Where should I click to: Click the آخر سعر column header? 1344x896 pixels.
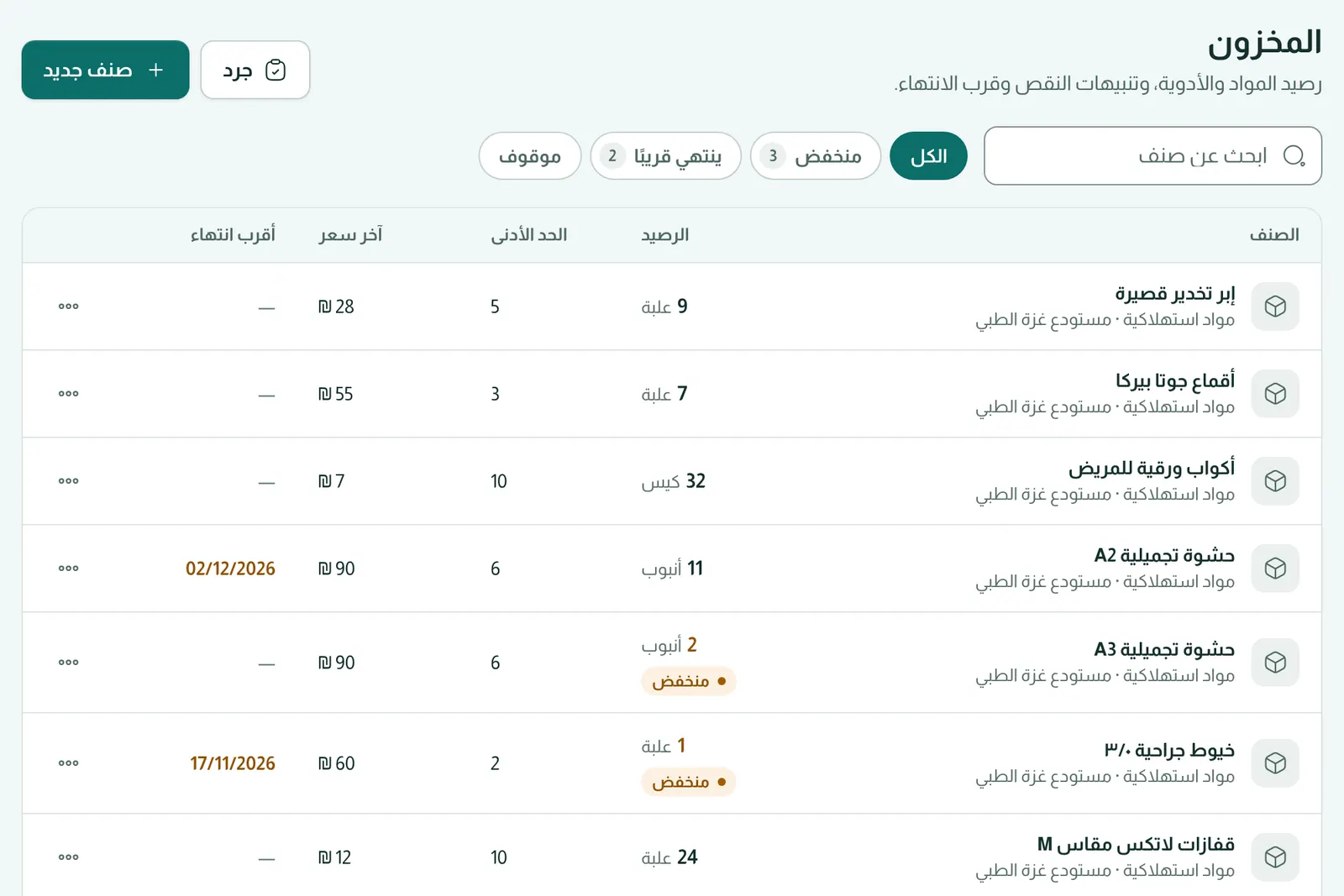[350, 235]
